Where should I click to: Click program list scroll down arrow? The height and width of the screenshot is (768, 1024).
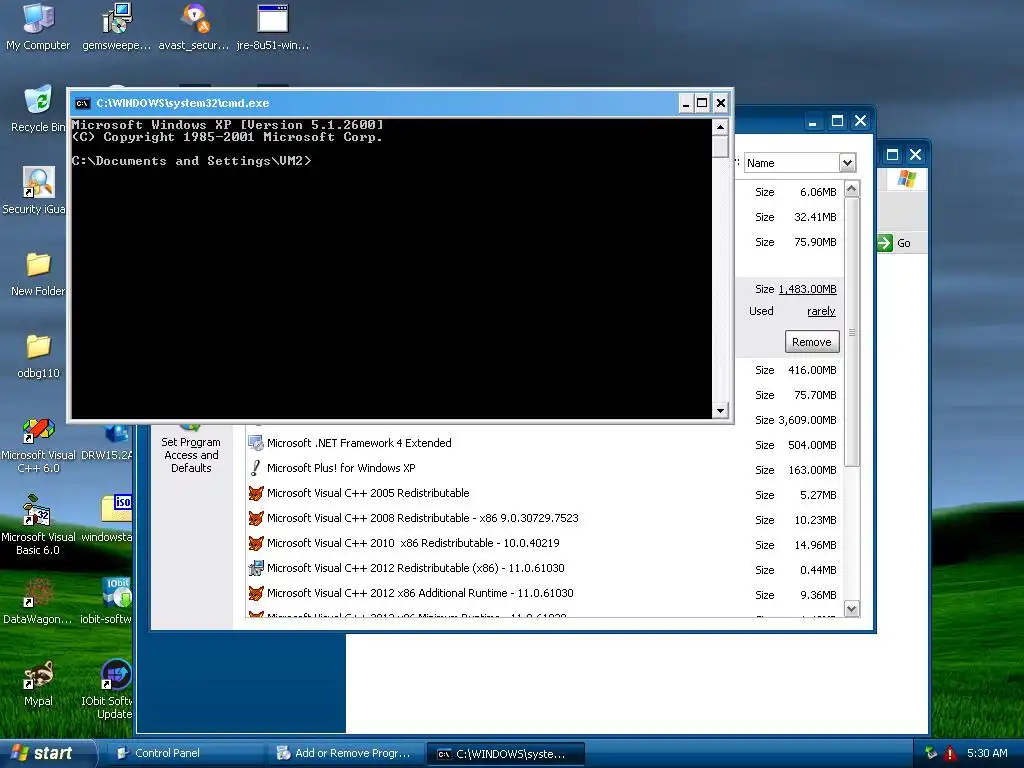coord(852,609)
